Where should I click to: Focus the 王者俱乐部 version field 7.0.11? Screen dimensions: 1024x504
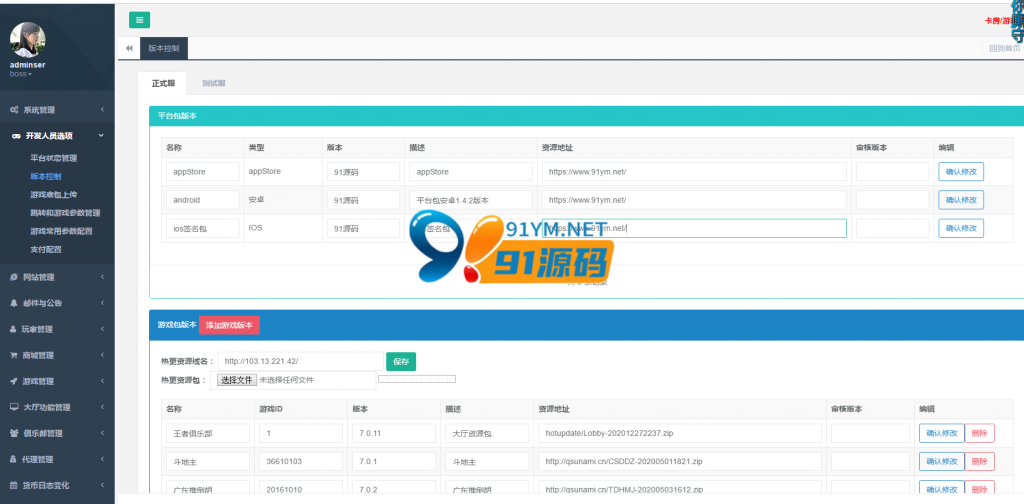tap(393, 433)
